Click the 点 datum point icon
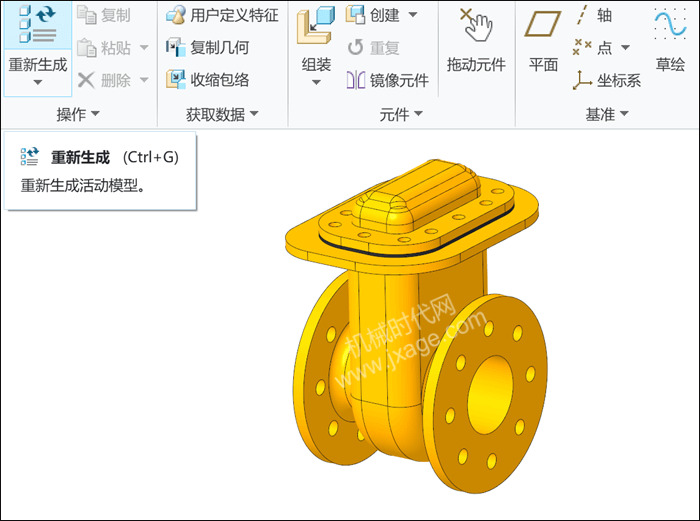This screenshot has height=521, width=700. [582, 47]
